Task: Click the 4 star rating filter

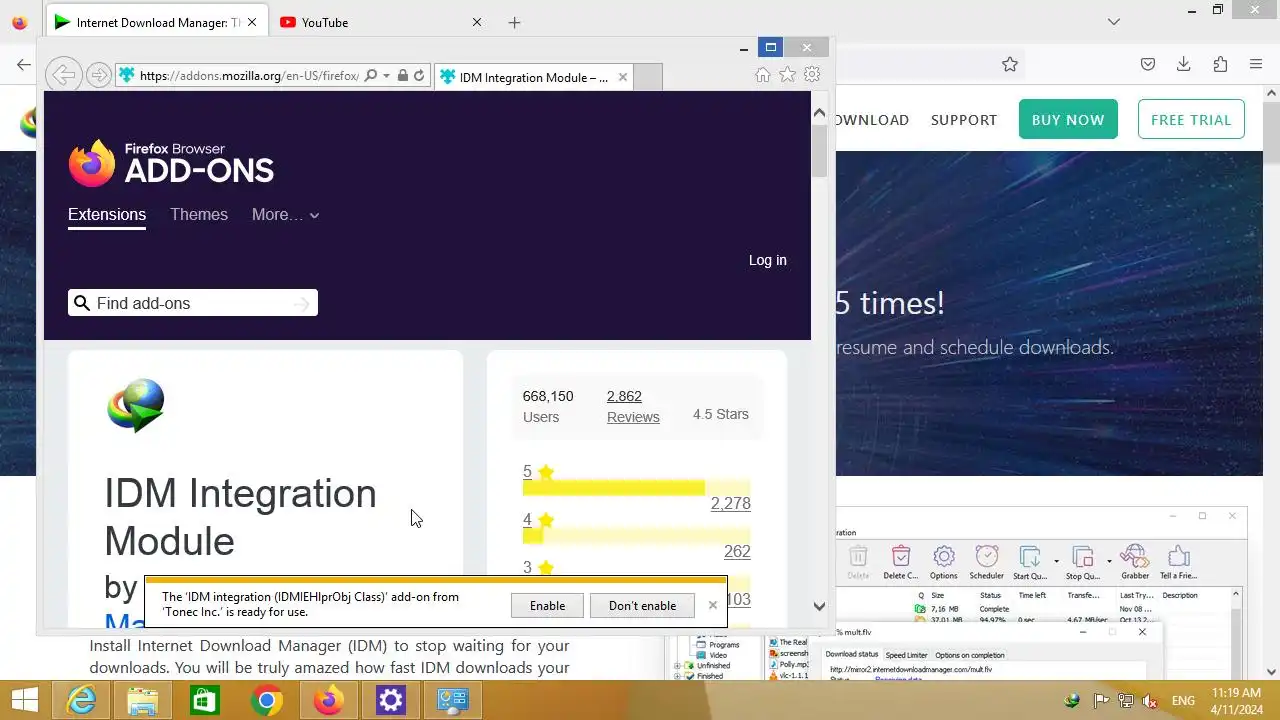Action: coord(538,519)
